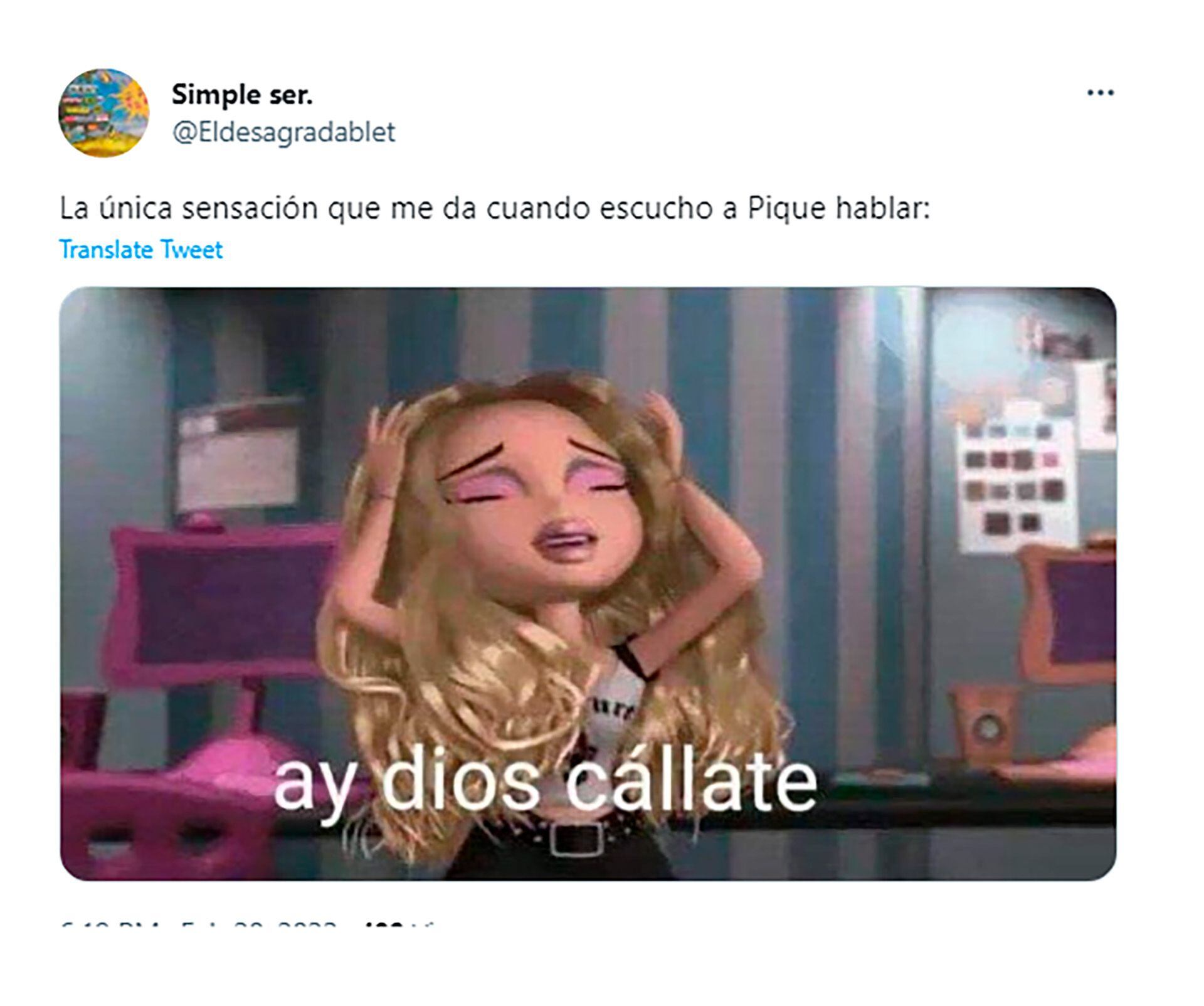Click the @Eldesagradablet handle
Image resolution: width=1204 pixels, height=1006 pixels.
(283, 132)
